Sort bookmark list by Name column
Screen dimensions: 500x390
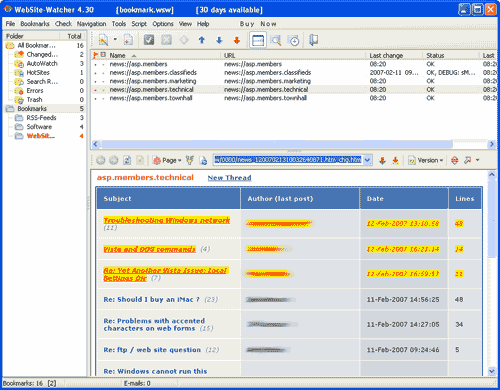(x=164, y=55)
